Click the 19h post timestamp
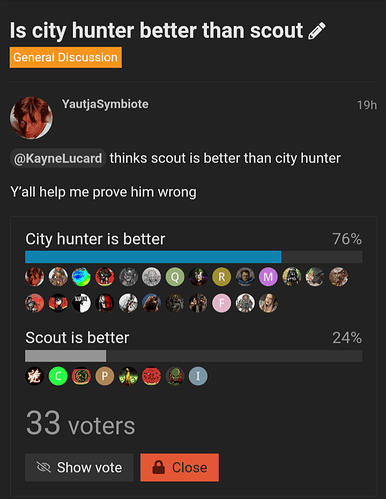The height and width of the screenshot is (499, 386). pyautogui.click(x=367, y=105)
